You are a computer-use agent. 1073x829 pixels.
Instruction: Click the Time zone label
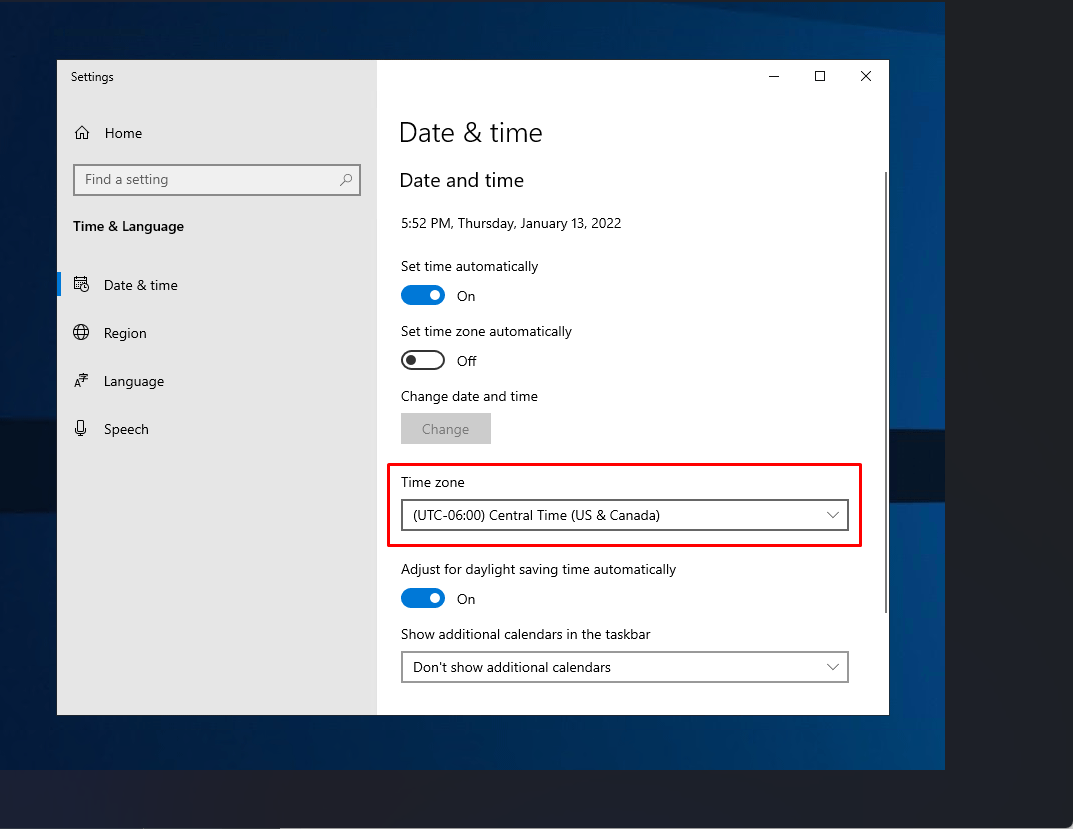coord(432,482)
